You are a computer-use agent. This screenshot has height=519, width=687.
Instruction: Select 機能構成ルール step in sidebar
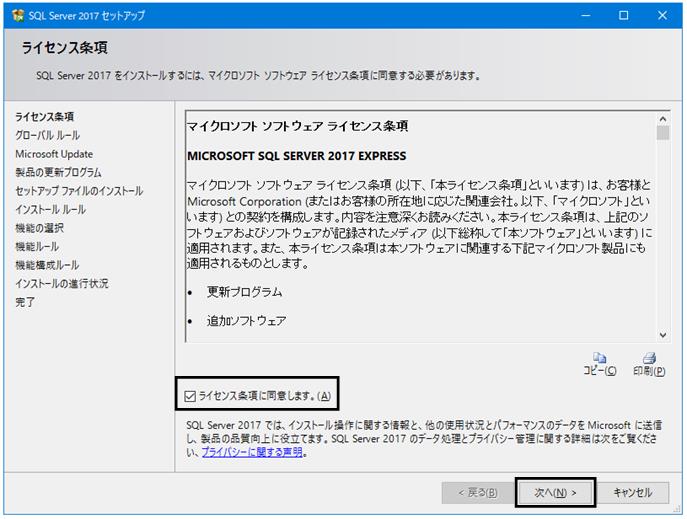tap(47, 265)
